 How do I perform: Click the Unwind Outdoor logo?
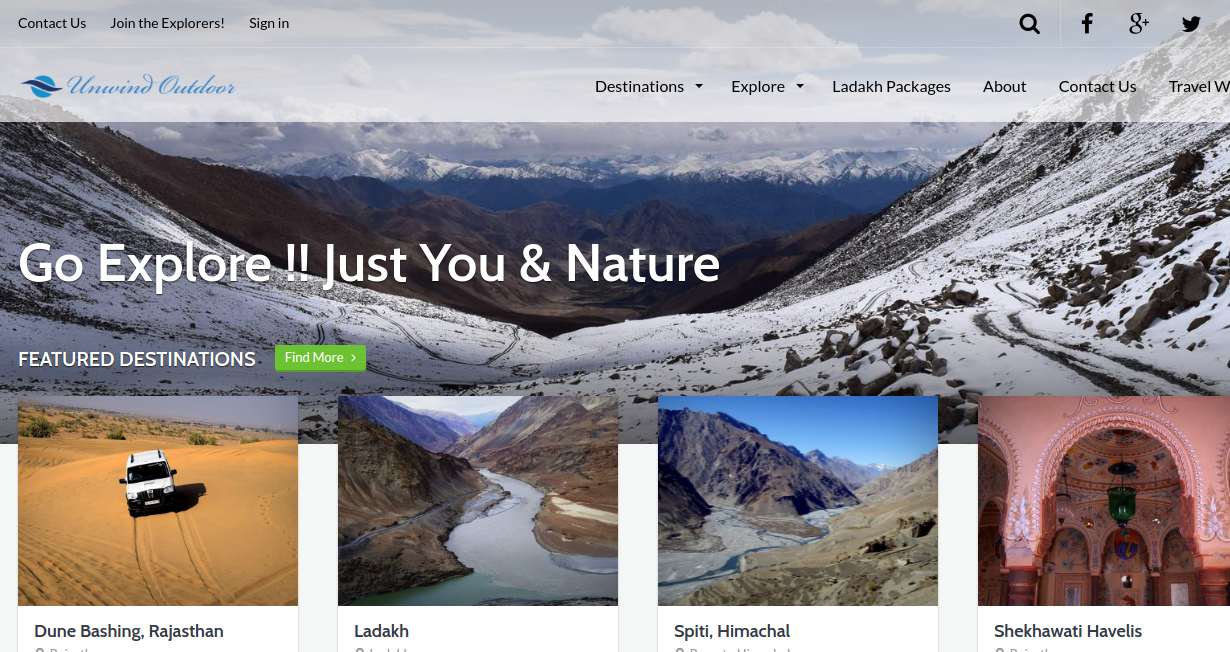(x=128, y=86)
